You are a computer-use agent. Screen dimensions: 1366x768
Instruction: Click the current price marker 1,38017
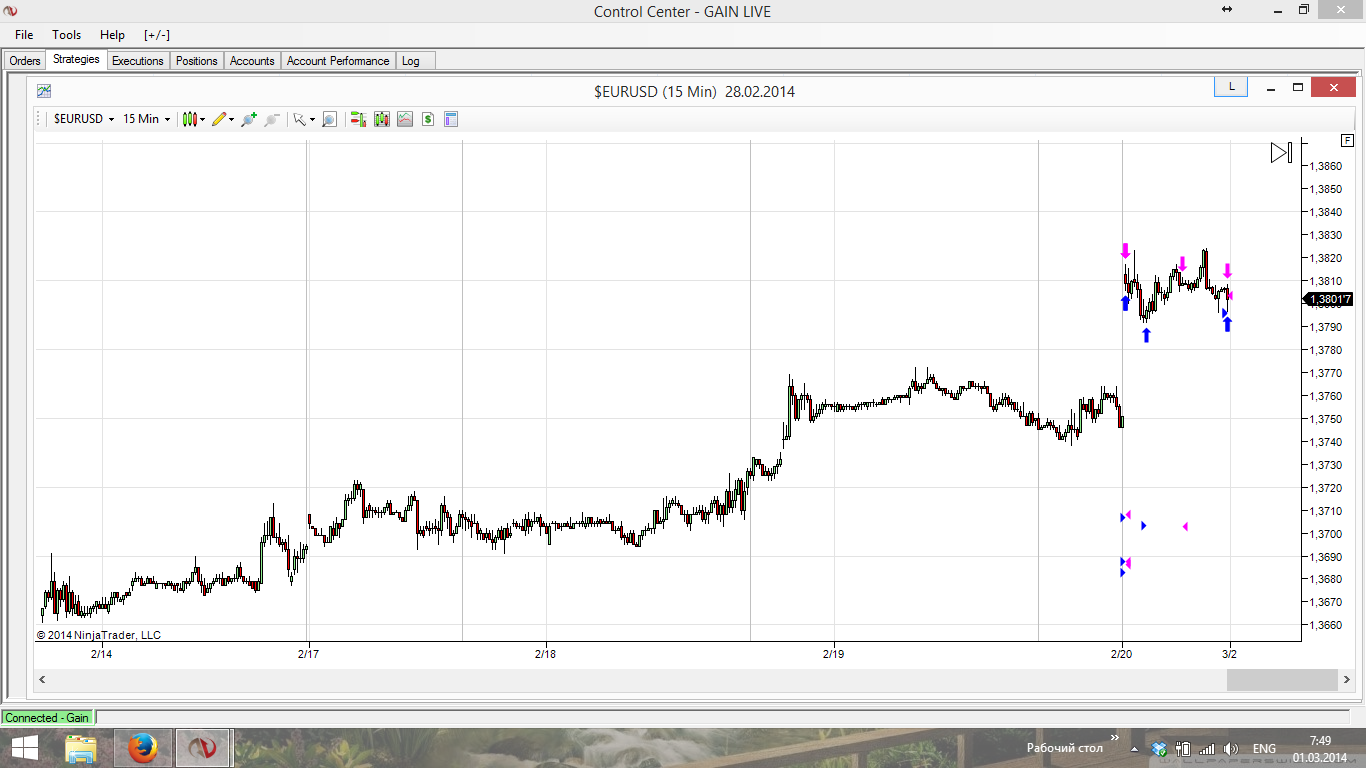pyautogui.click(x=1331, y=299)
